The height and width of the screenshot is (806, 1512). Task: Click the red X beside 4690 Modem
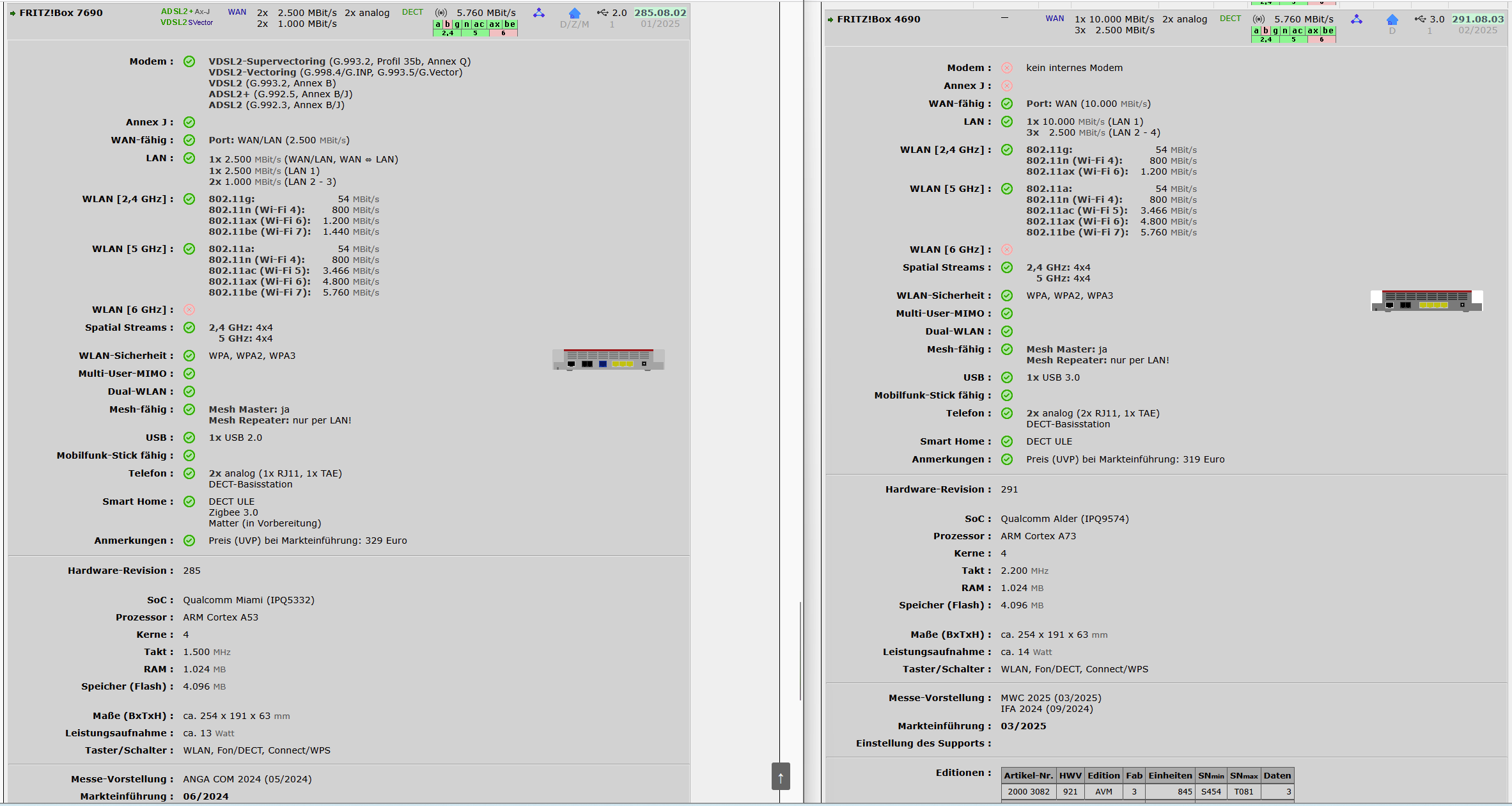pyautogui.click(x=1007, y=68)
